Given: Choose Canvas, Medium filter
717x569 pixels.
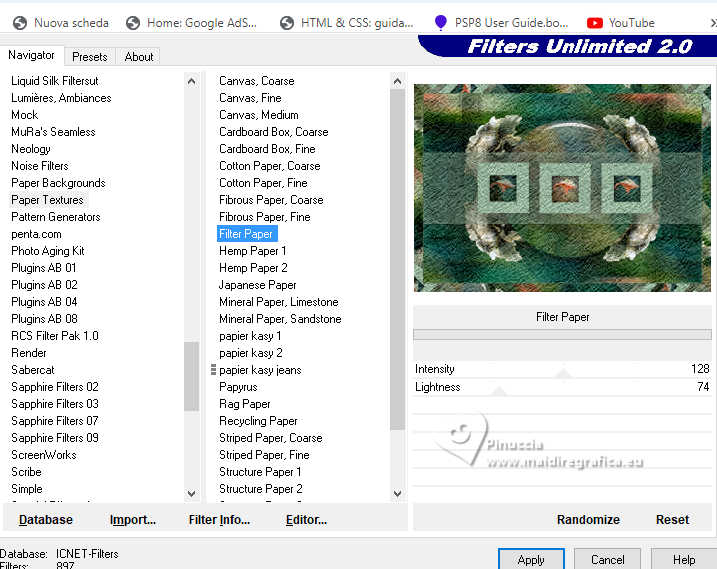Looking at the screenshot, I should pos(258,115).
